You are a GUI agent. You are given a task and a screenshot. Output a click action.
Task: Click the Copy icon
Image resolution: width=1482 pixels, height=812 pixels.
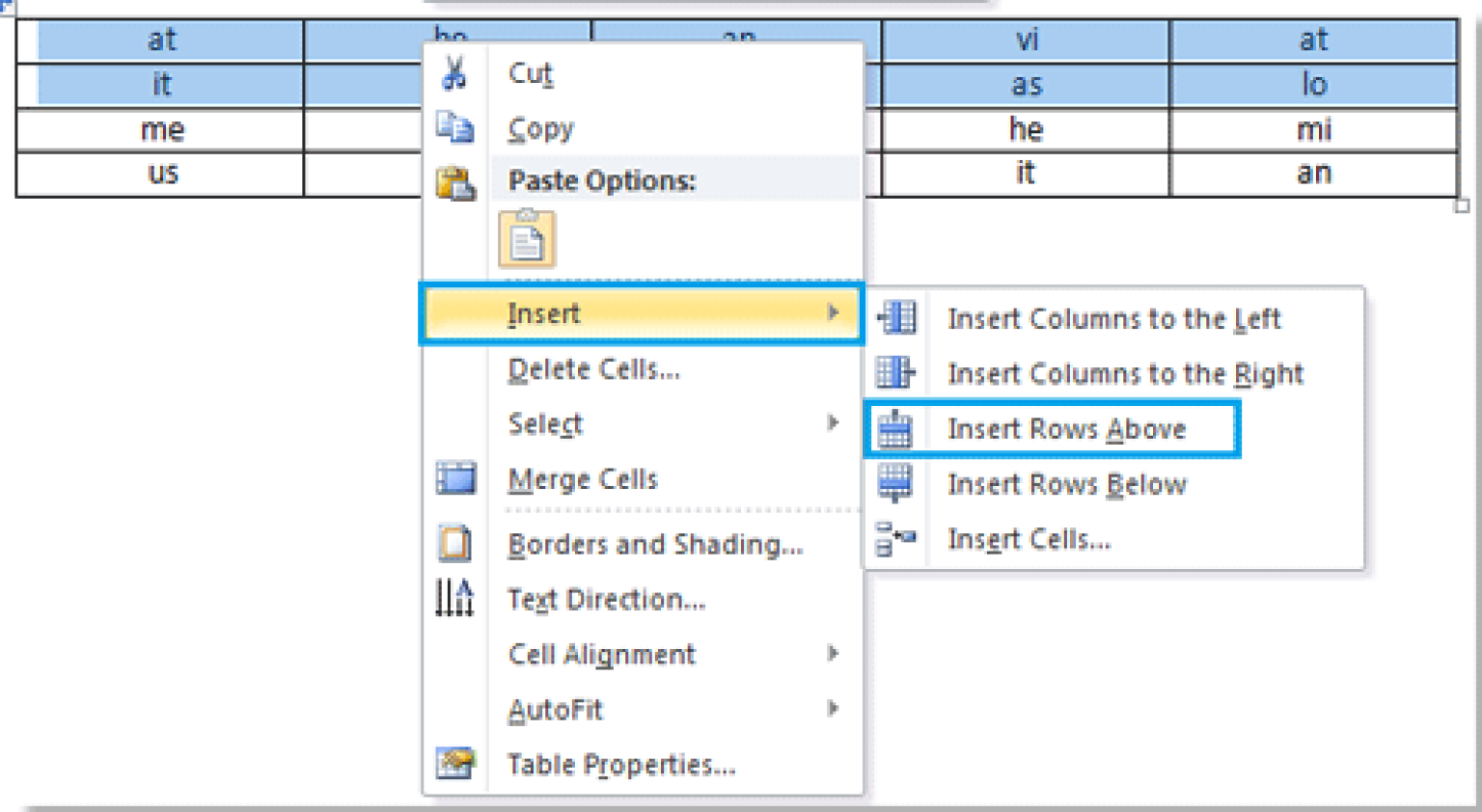pyautogui.click(x=453, y=126)
